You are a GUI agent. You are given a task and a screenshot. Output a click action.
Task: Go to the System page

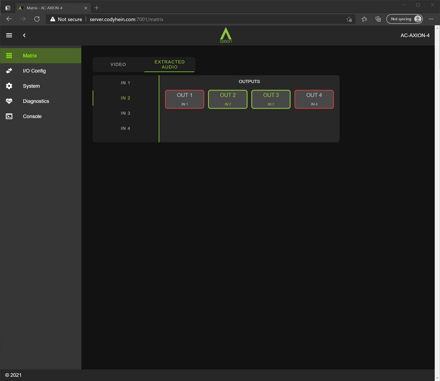tap(41, 86)
